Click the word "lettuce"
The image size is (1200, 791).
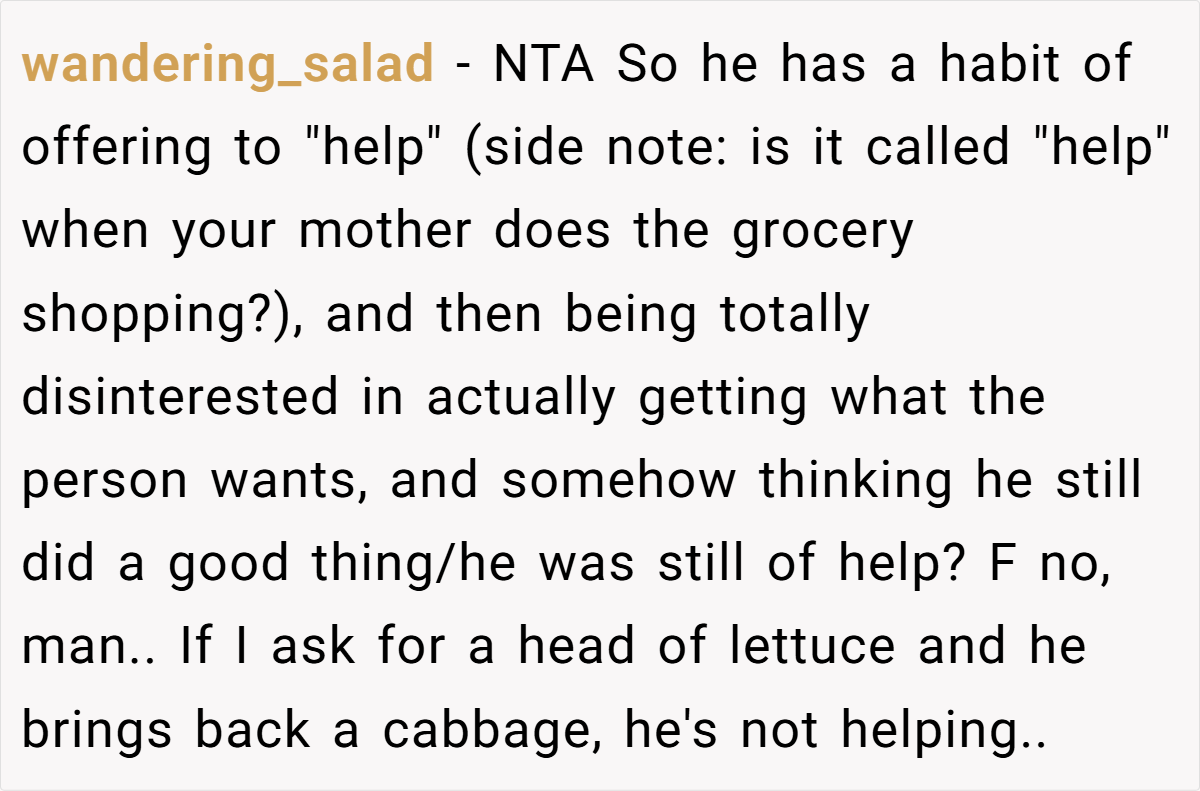[813, 648]
